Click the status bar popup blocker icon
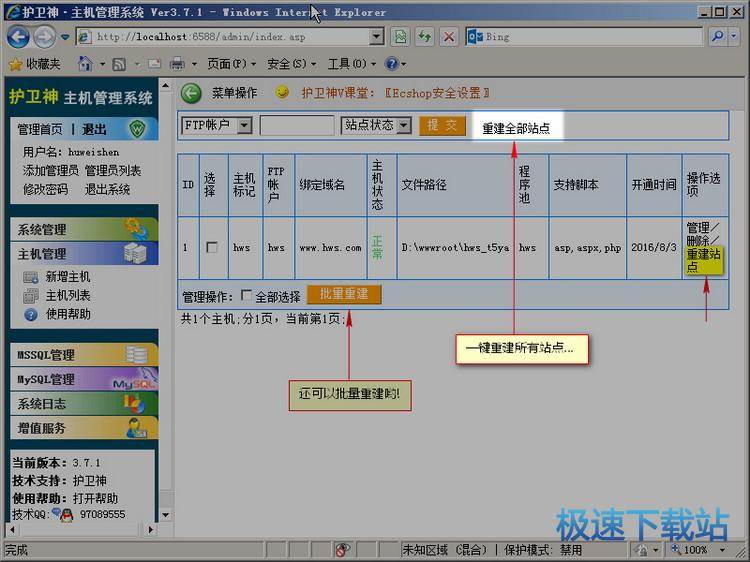This screenshot has height=562, width=750. (x=342, y=550)
